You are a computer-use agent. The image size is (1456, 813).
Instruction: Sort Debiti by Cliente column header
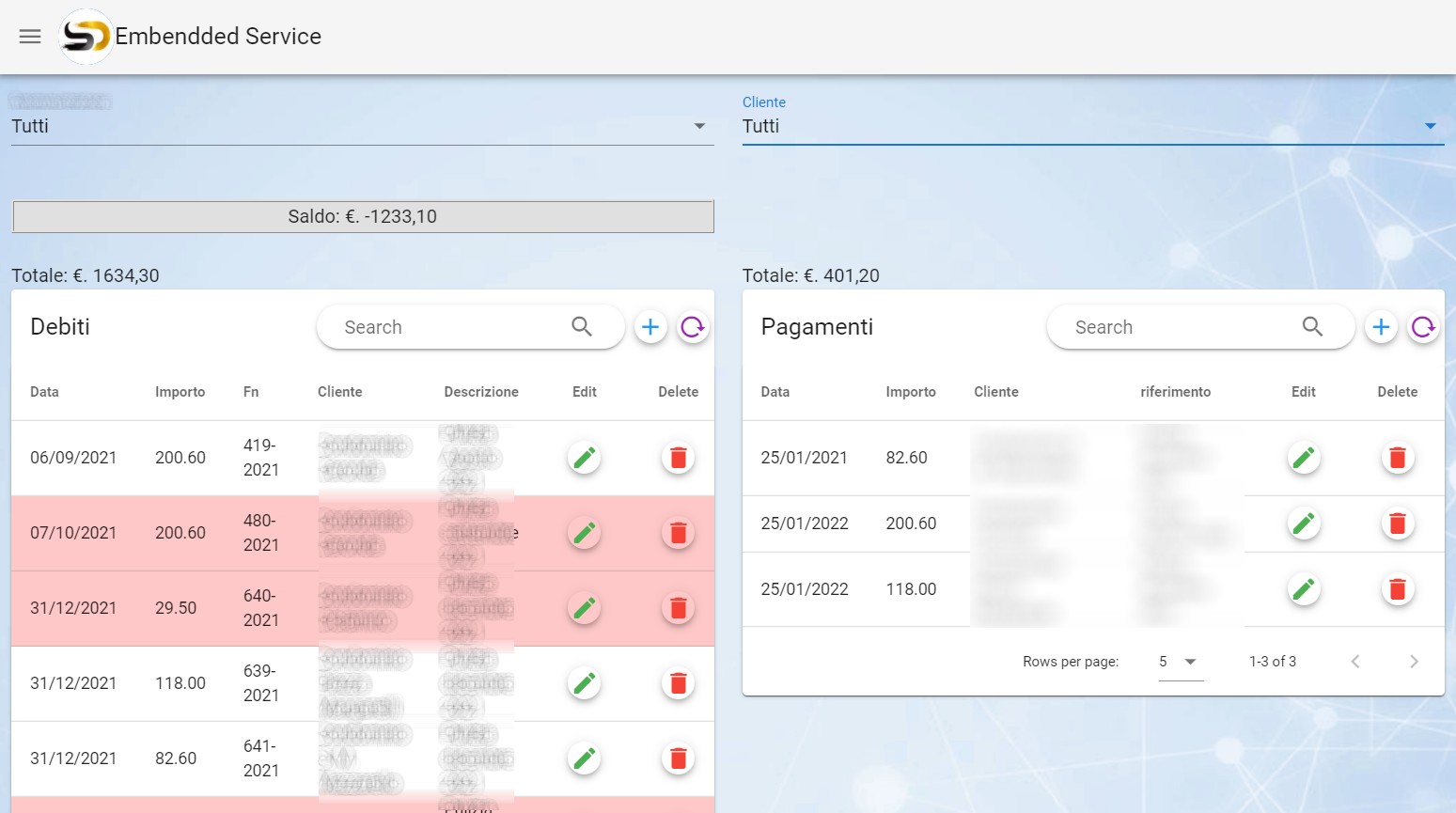tap(340, 392)
